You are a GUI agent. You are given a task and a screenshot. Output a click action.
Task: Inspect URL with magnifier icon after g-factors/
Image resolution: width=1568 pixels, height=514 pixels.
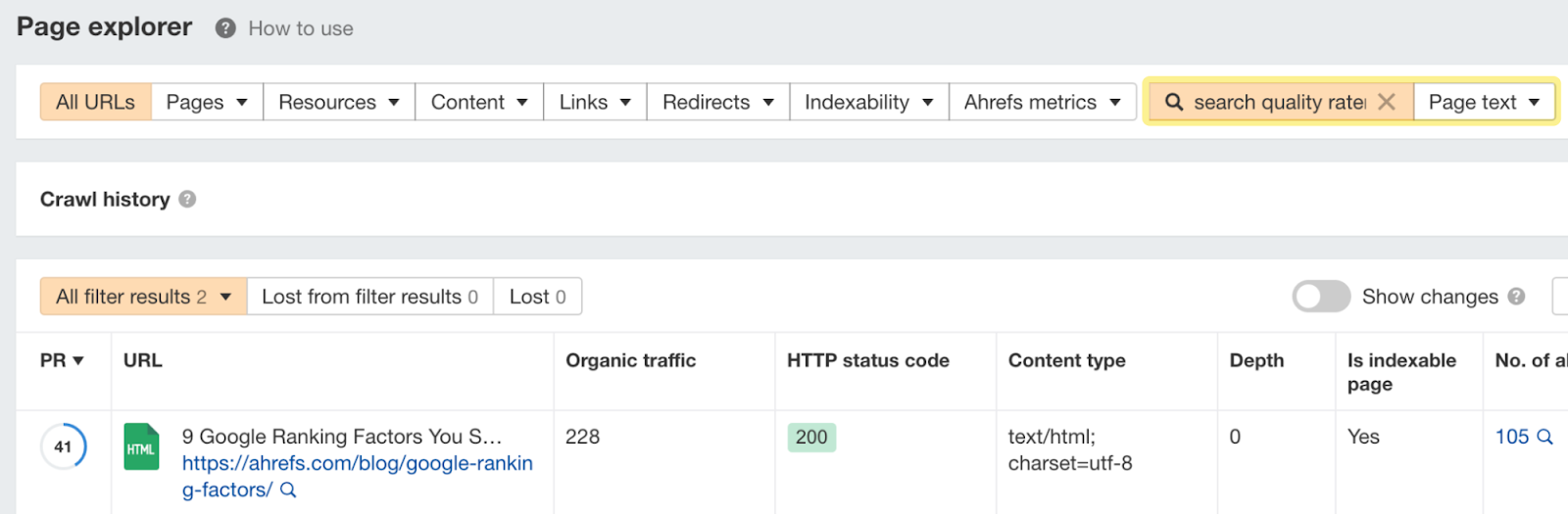coord(288,491)
